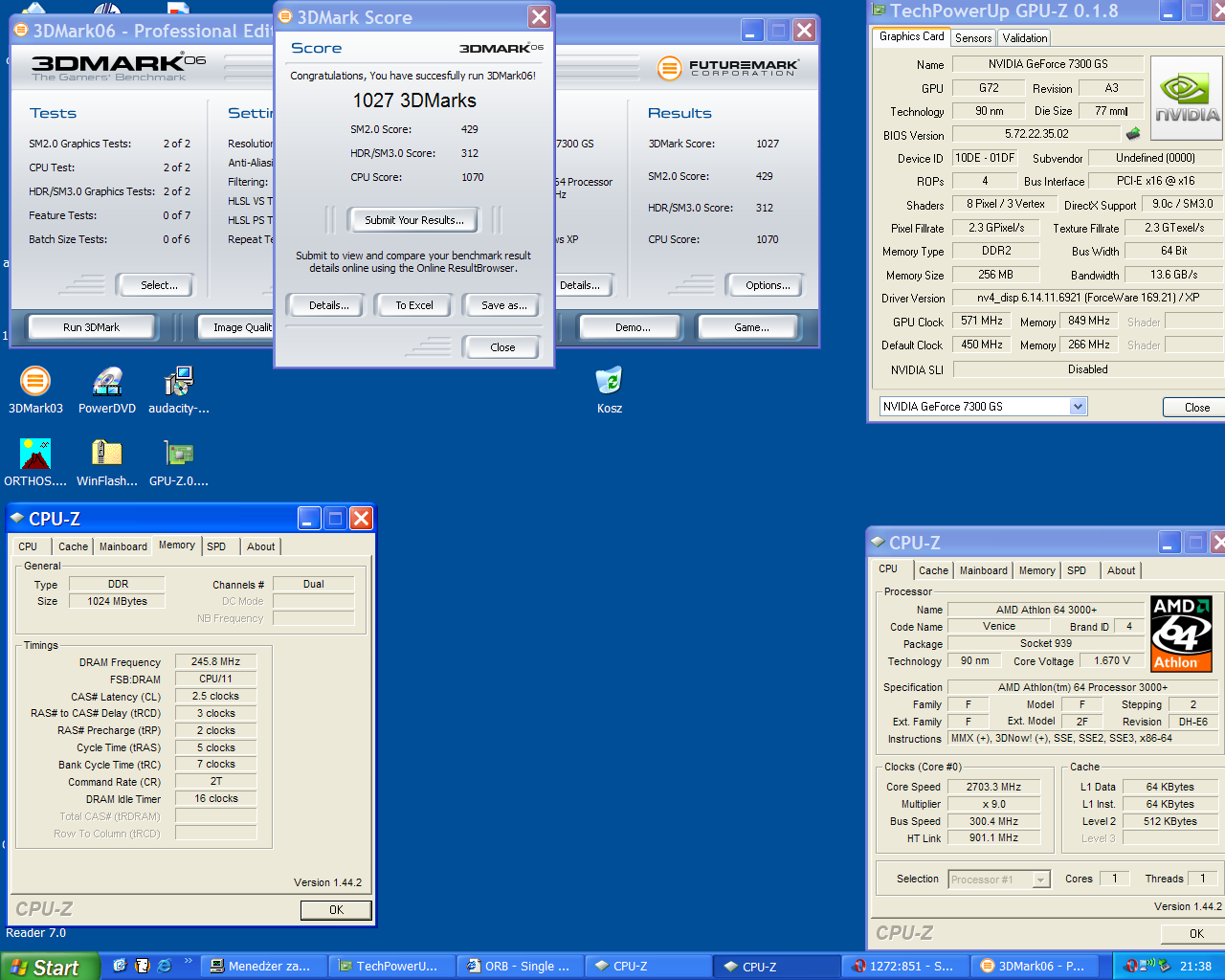Screen dimensions: 1225x980
Task: Click the TechPowerUp taskbar button
Action: pos(393,967)
